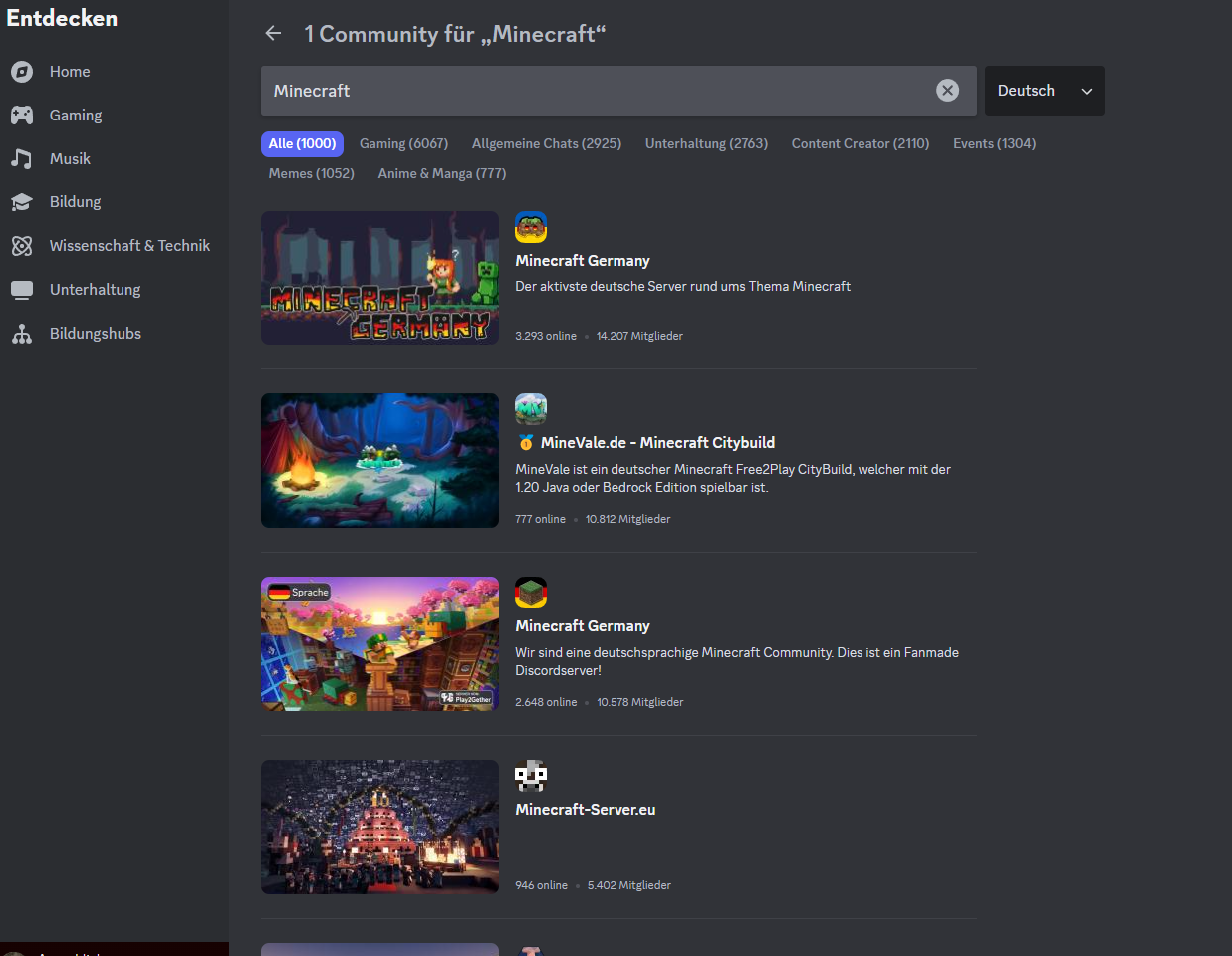Open the first Minecraft Germany server avatar icon
The height and width of the screenshot is (956, 1232).
(x=531, y=227)
